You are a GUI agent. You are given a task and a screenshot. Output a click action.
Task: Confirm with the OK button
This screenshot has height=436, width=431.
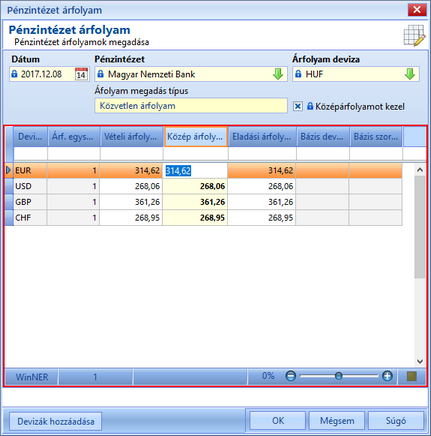278,421
